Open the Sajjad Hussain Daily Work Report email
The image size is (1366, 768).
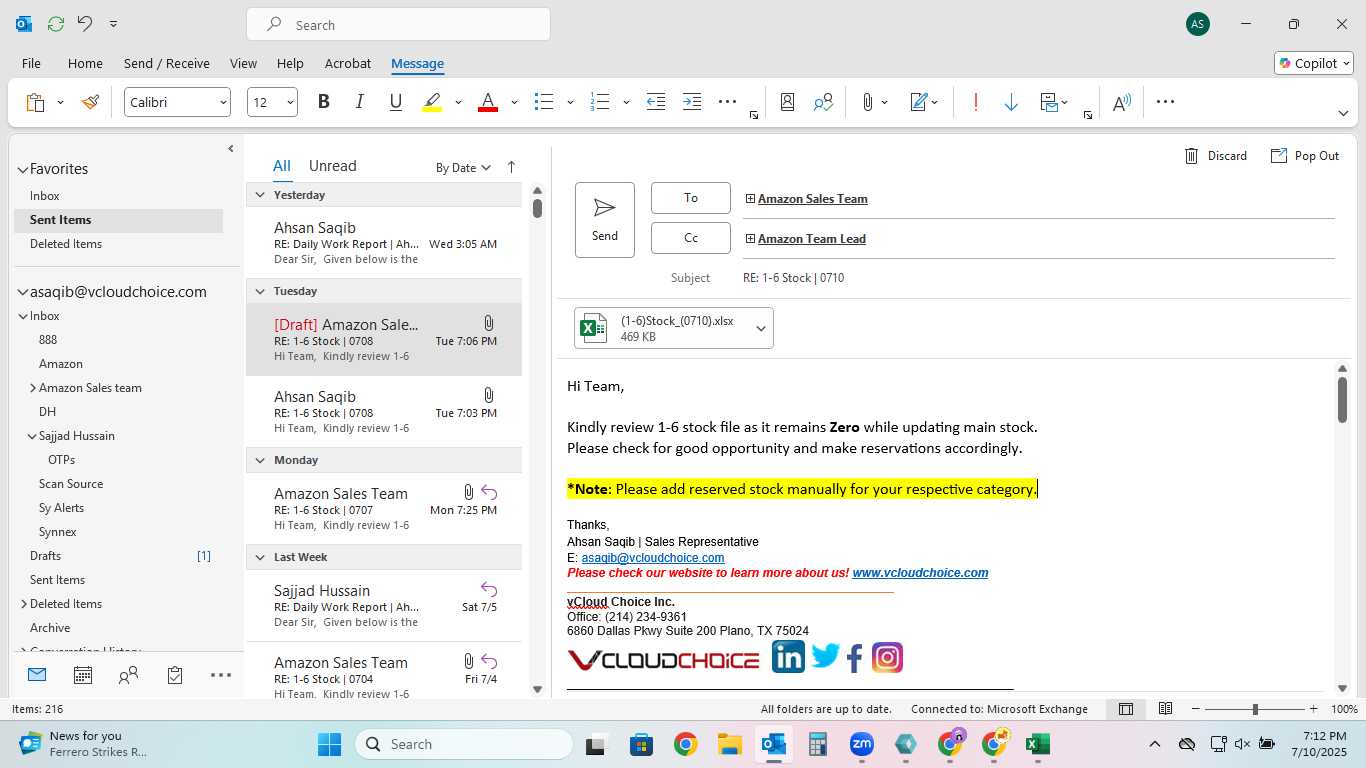[384, 605]
